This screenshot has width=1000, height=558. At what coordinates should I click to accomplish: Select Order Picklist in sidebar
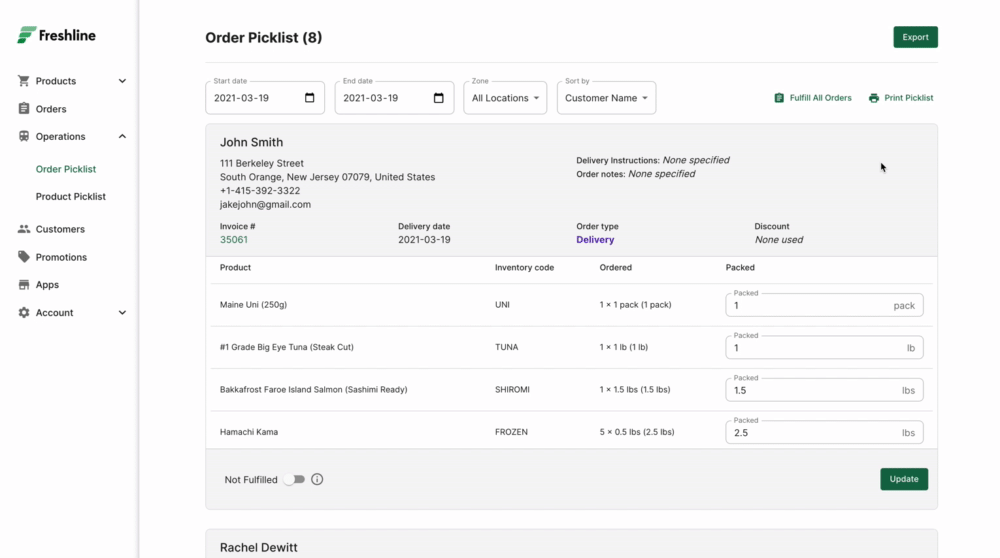66,169
